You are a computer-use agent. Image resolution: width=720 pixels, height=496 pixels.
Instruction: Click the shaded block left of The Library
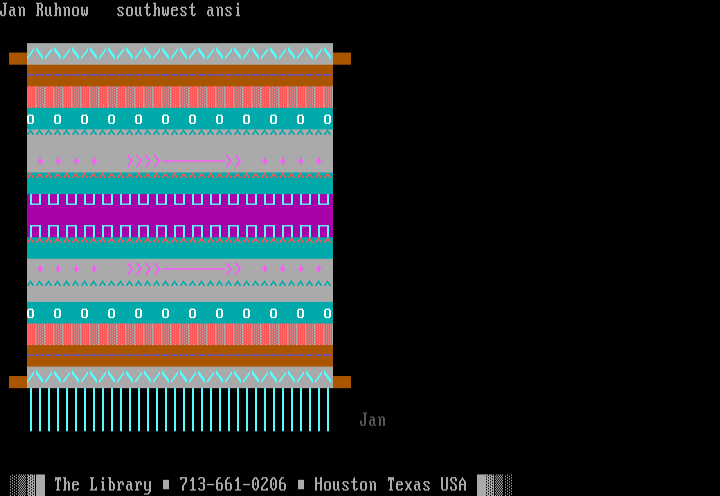27,485
